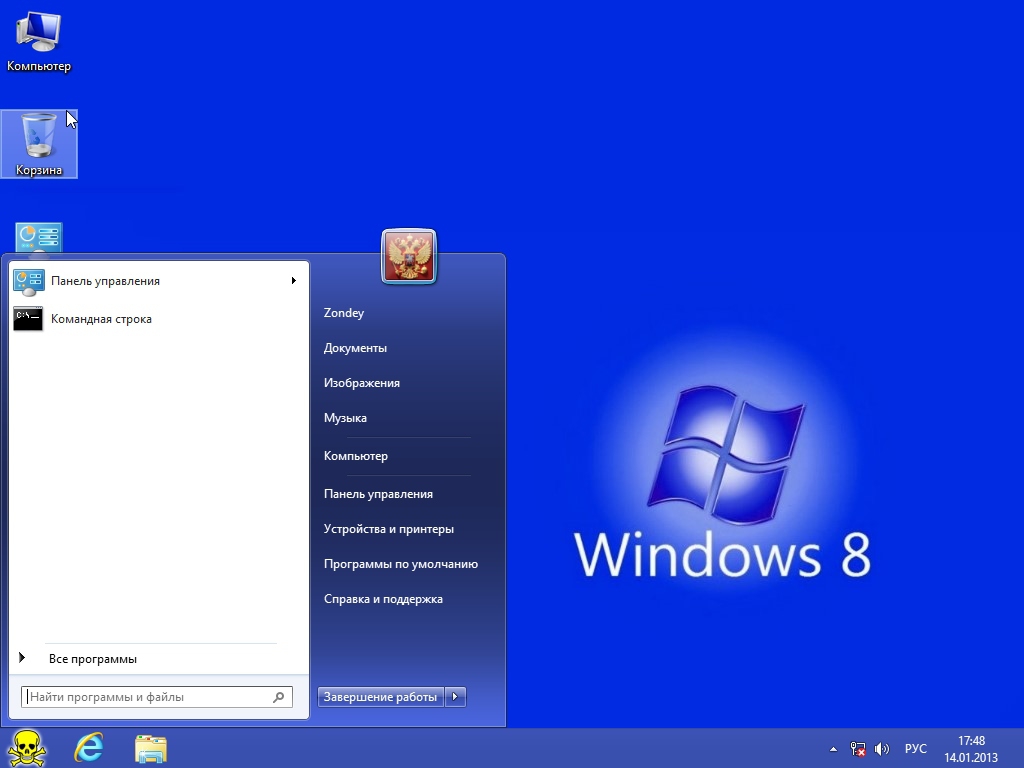The image size is (1024, 768).
Task: Open Справка и поддержка
Action: pyautogui.click(x=383, y=599)
